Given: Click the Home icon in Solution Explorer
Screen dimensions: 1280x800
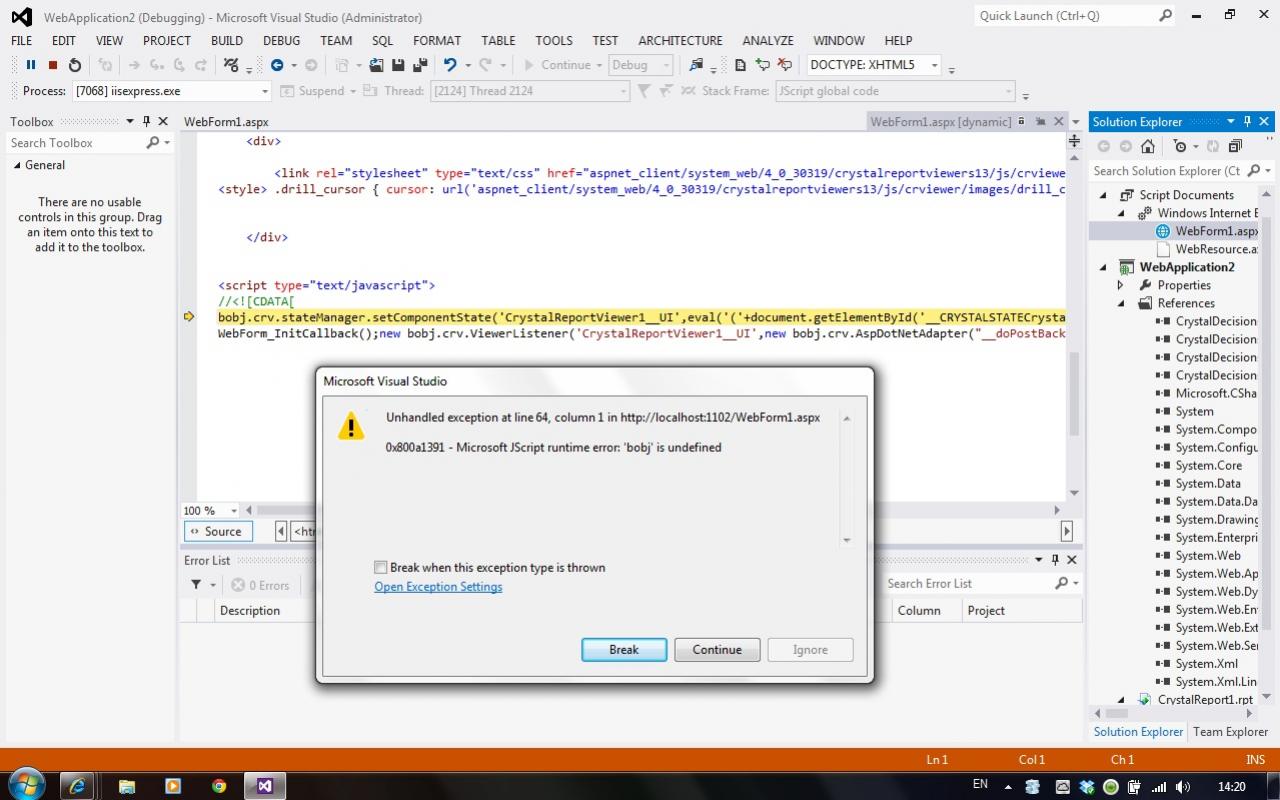Looking at the screenshot, I should 1148,146.
